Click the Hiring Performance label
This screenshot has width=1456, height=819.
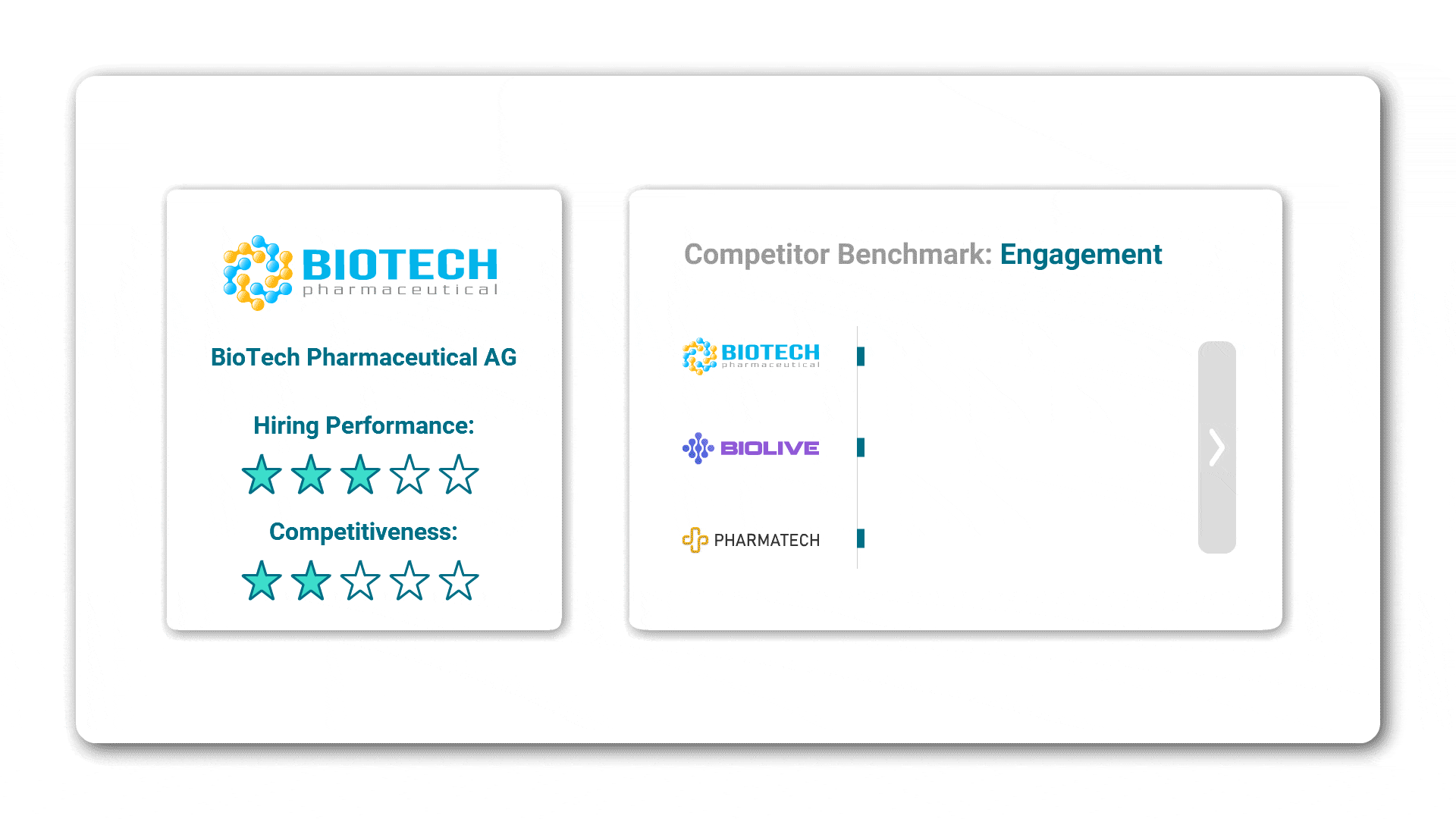pyautogui.click(x=364, y=425)
